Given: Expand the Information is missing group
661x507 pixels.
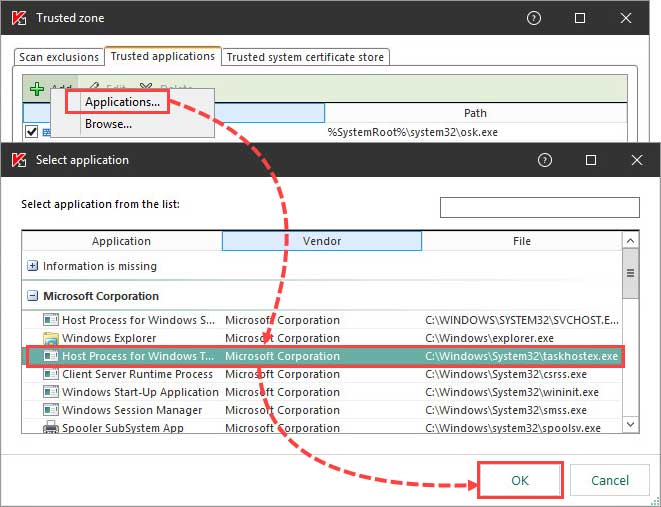Looking at the screenshot, I should (32, 266).
